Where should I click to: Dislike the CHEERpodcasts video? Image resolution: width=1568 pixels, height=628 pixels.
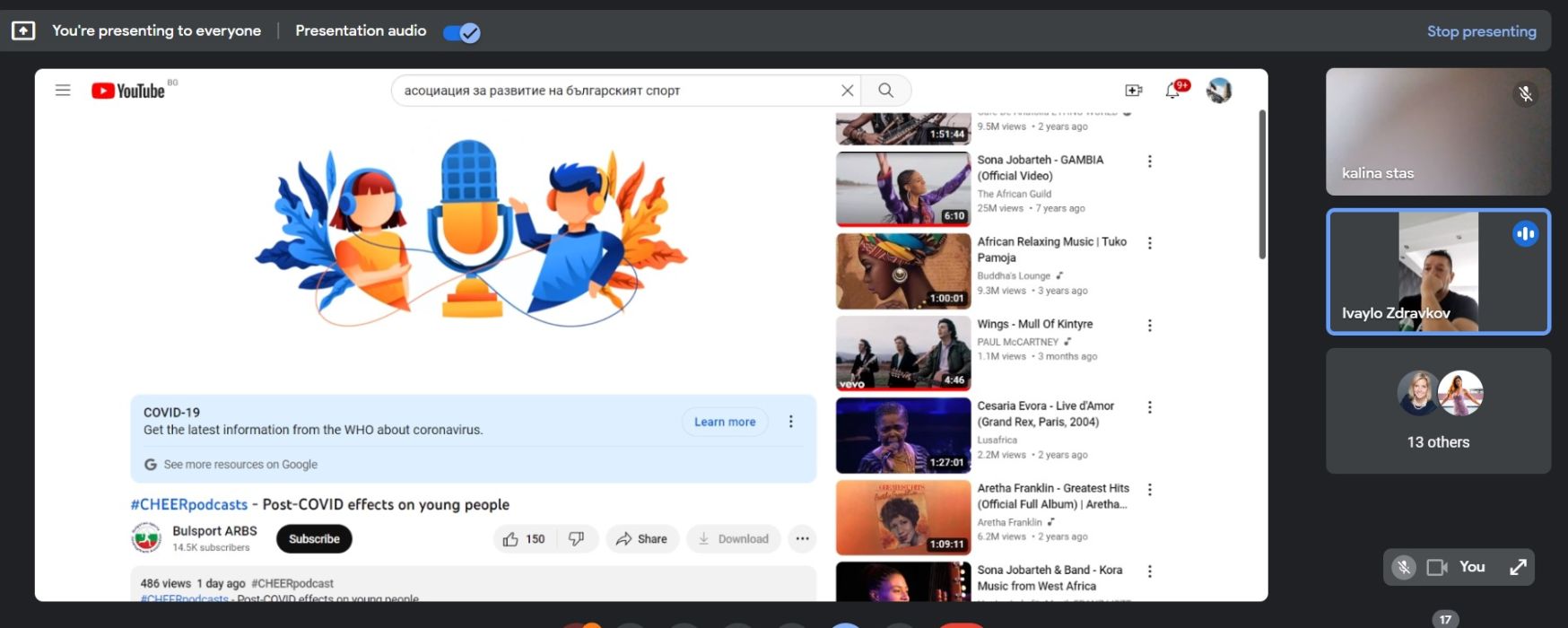[577, 539]
